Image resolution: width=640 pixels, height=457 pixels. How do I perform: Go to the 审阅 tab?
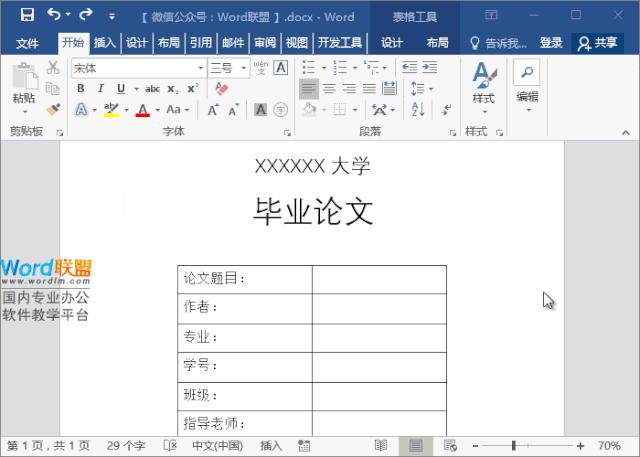click(x=265, y=42)
